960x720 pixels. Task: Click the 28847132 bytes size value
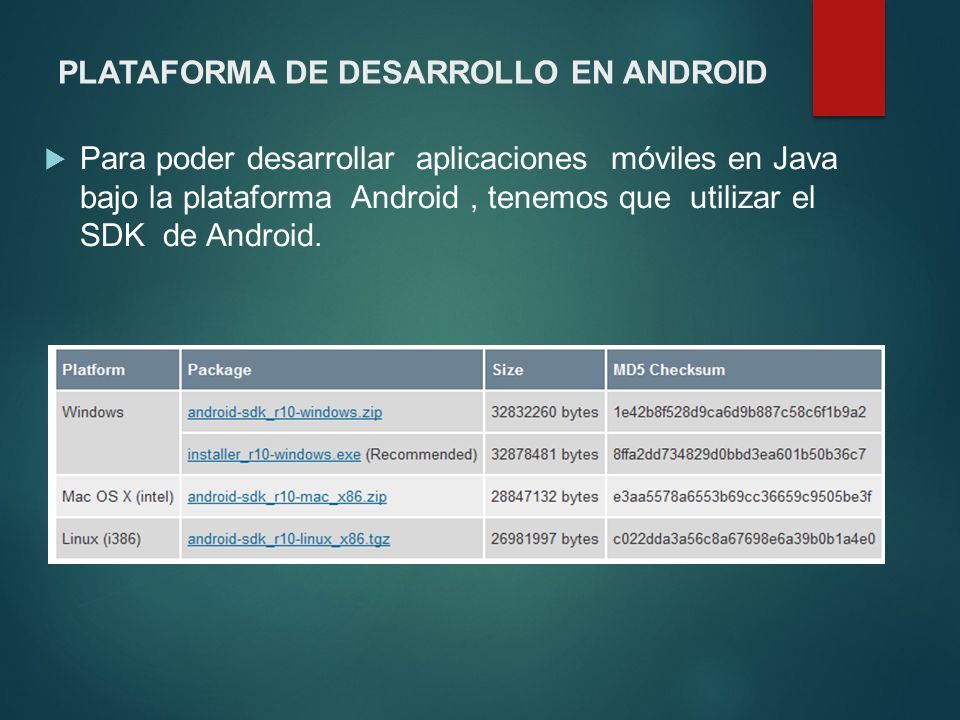(544, 497)
